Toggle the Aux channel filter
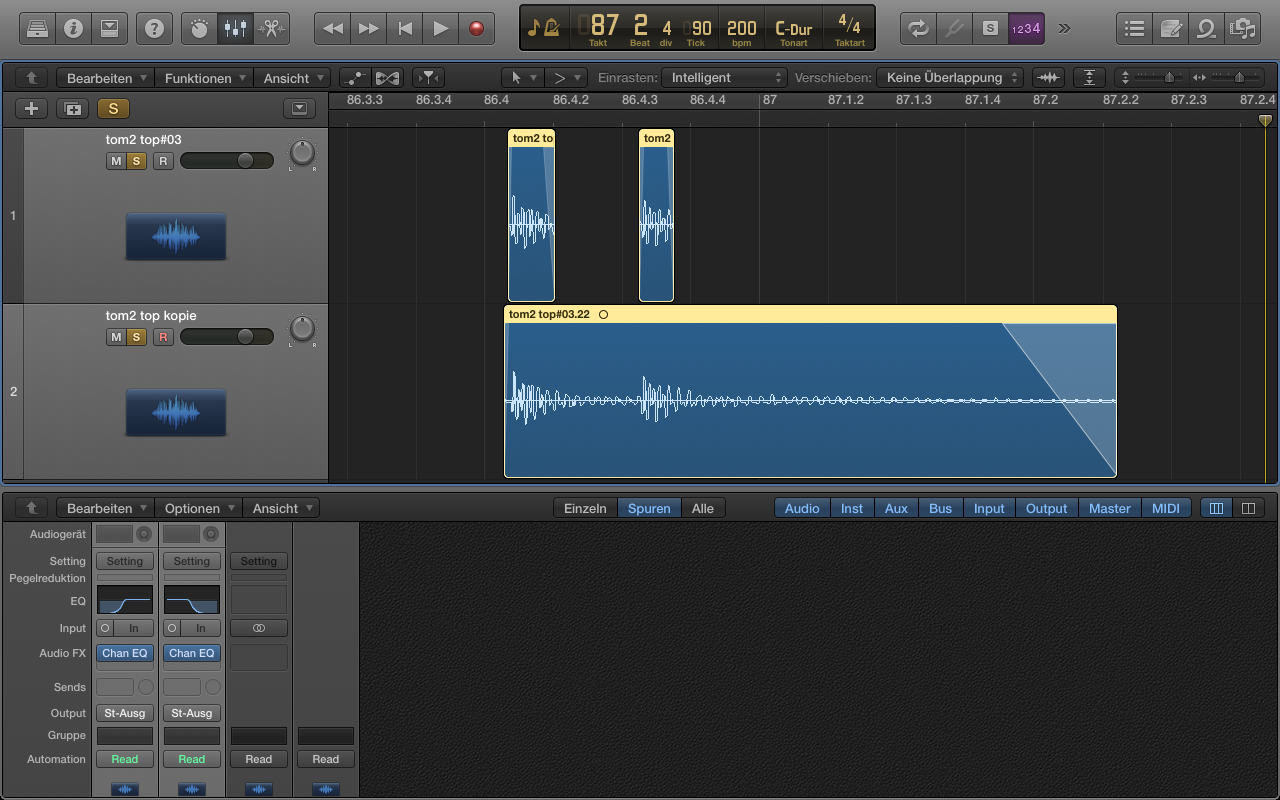 pos(896,508)
